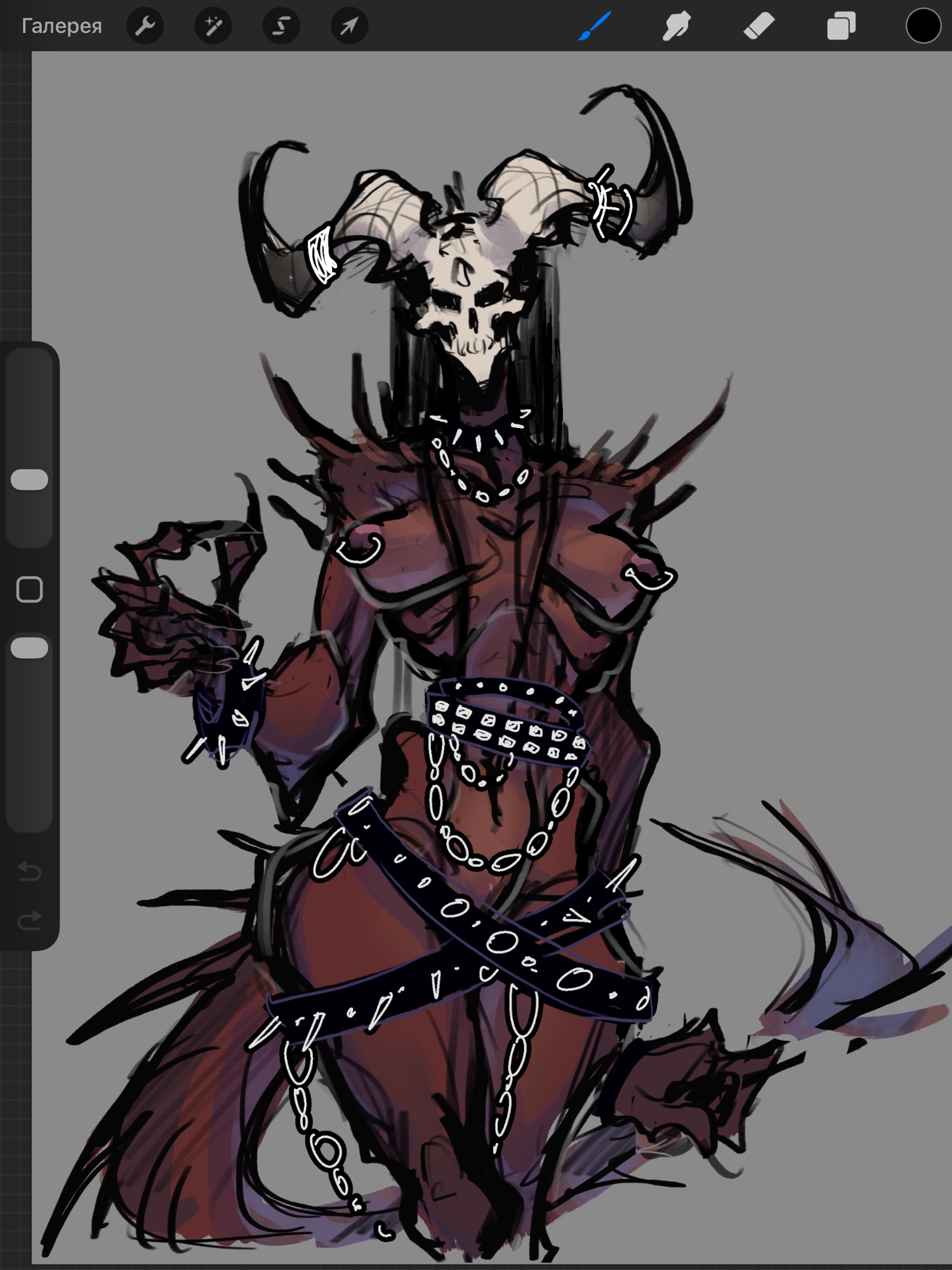Viewport: 952px width, 1270px height.
Task: Select the Eraser tool
Action: [x=759, y=26]
